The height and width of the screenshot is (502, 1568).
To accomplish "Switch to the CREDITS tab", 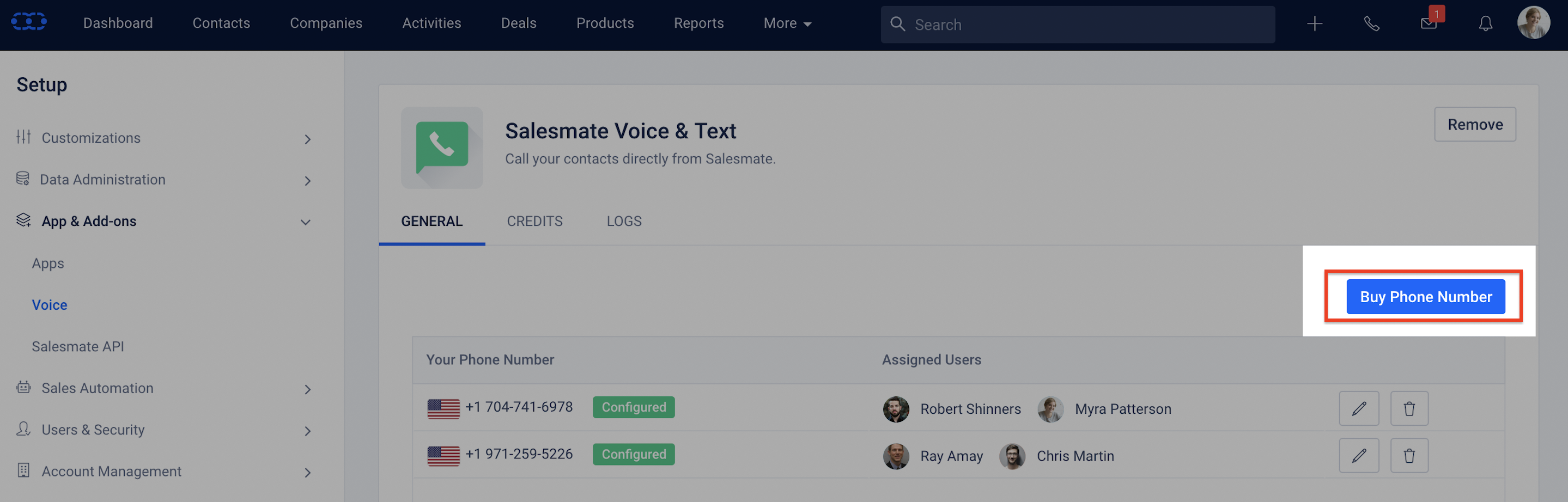I will [534, 221].
